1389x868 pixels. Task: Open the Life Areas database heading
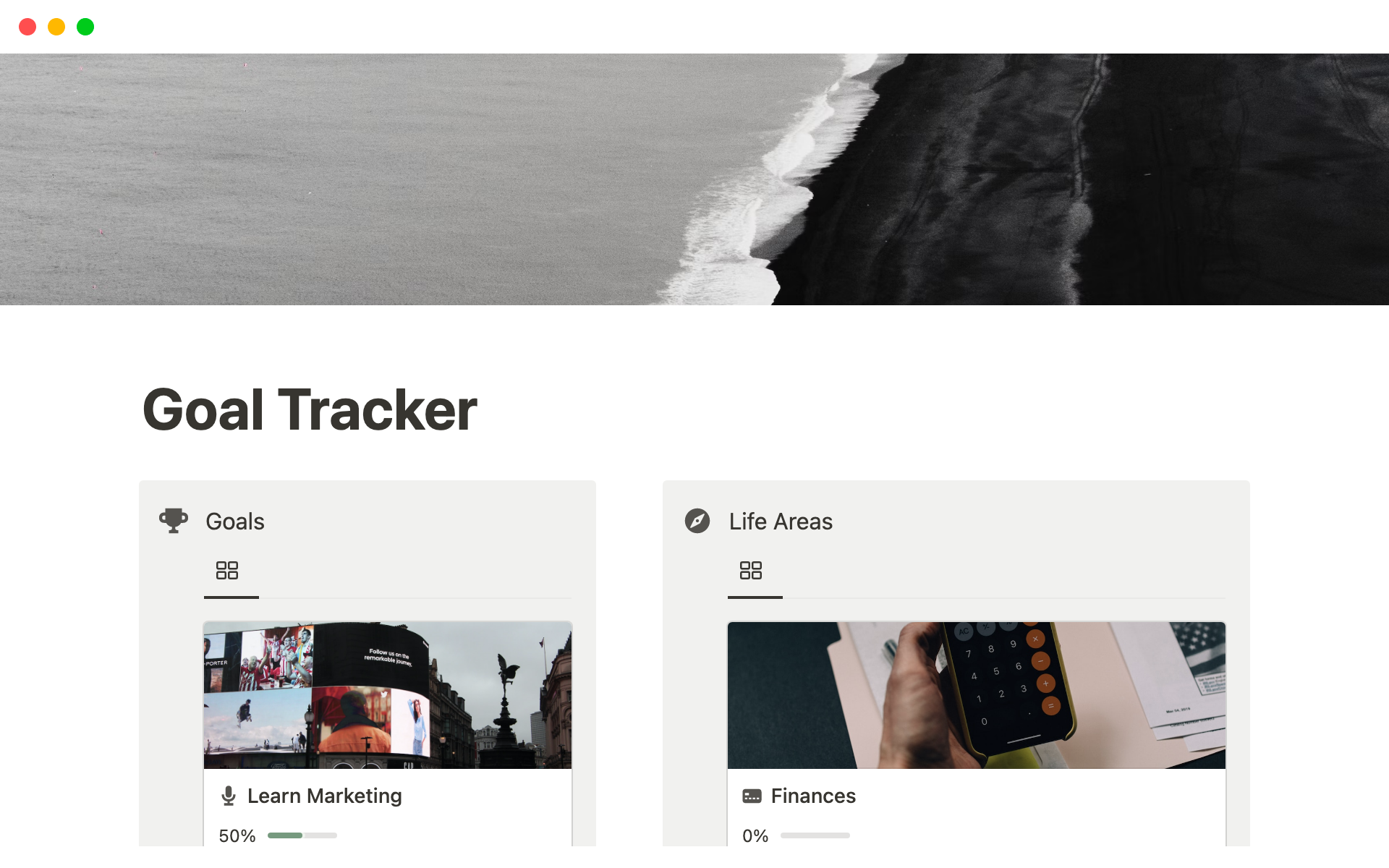781,522
